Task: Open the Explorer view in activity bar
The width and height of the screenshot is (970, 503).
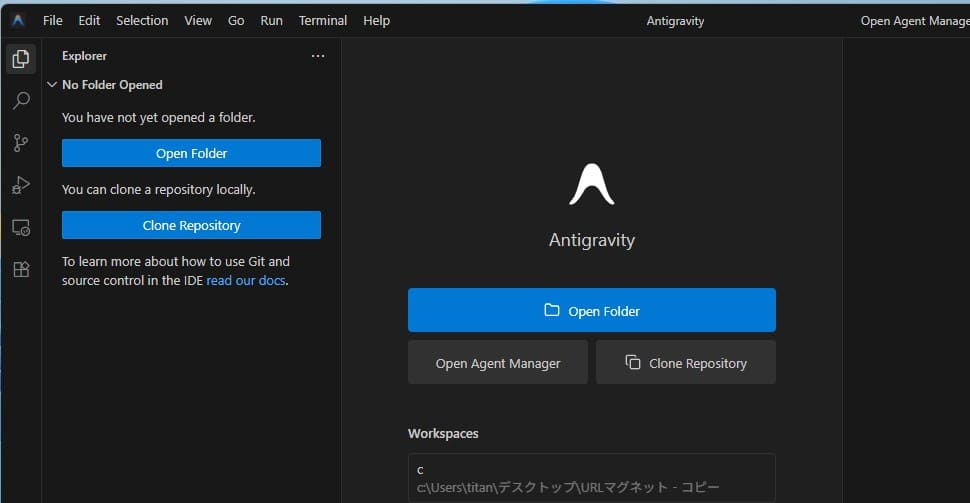Action: [x=20, y=59]
